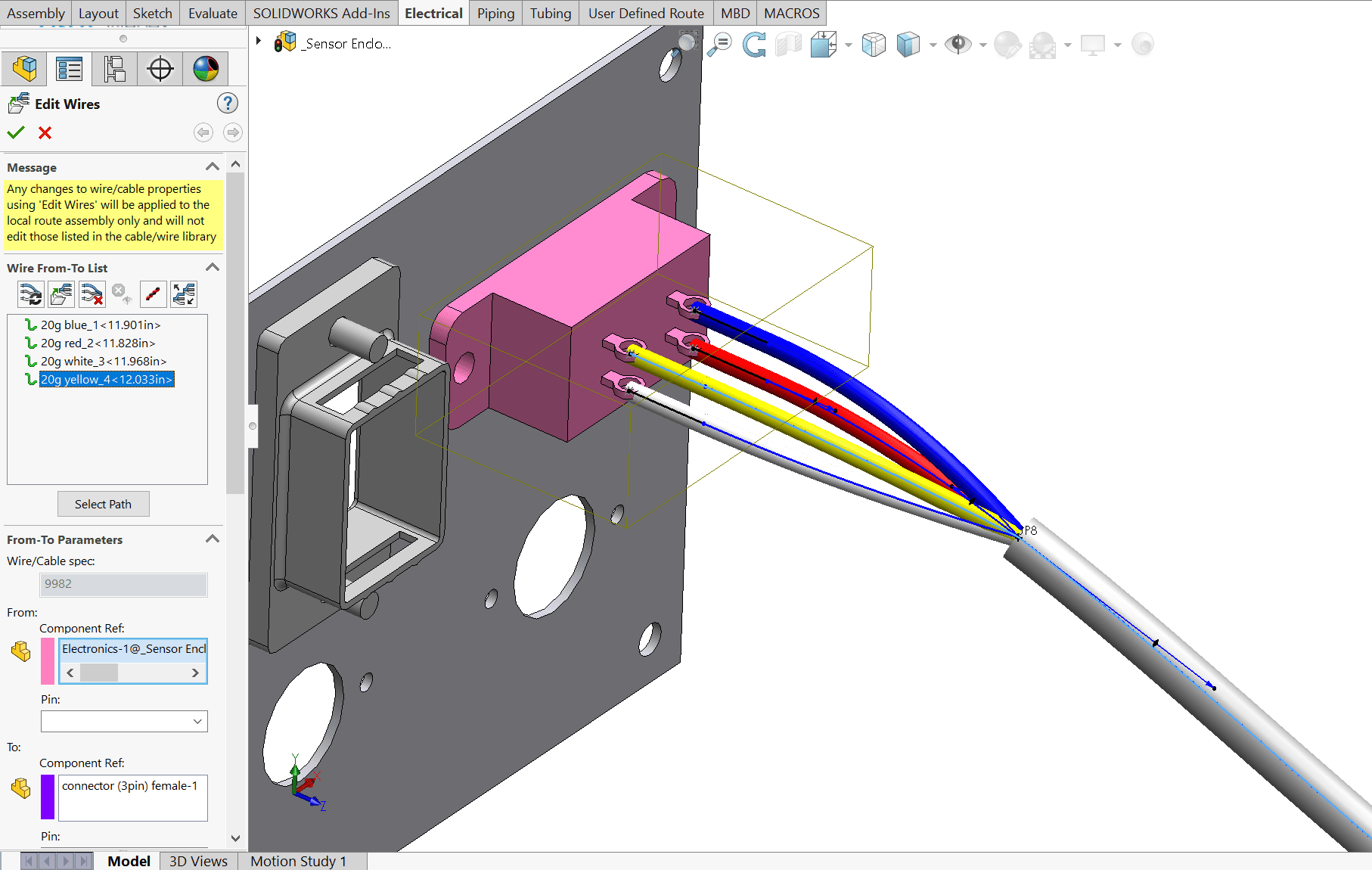Switch to the PropertyManager tab
The width and height of the screenshot is (1372, 870).
pos(69,69)
